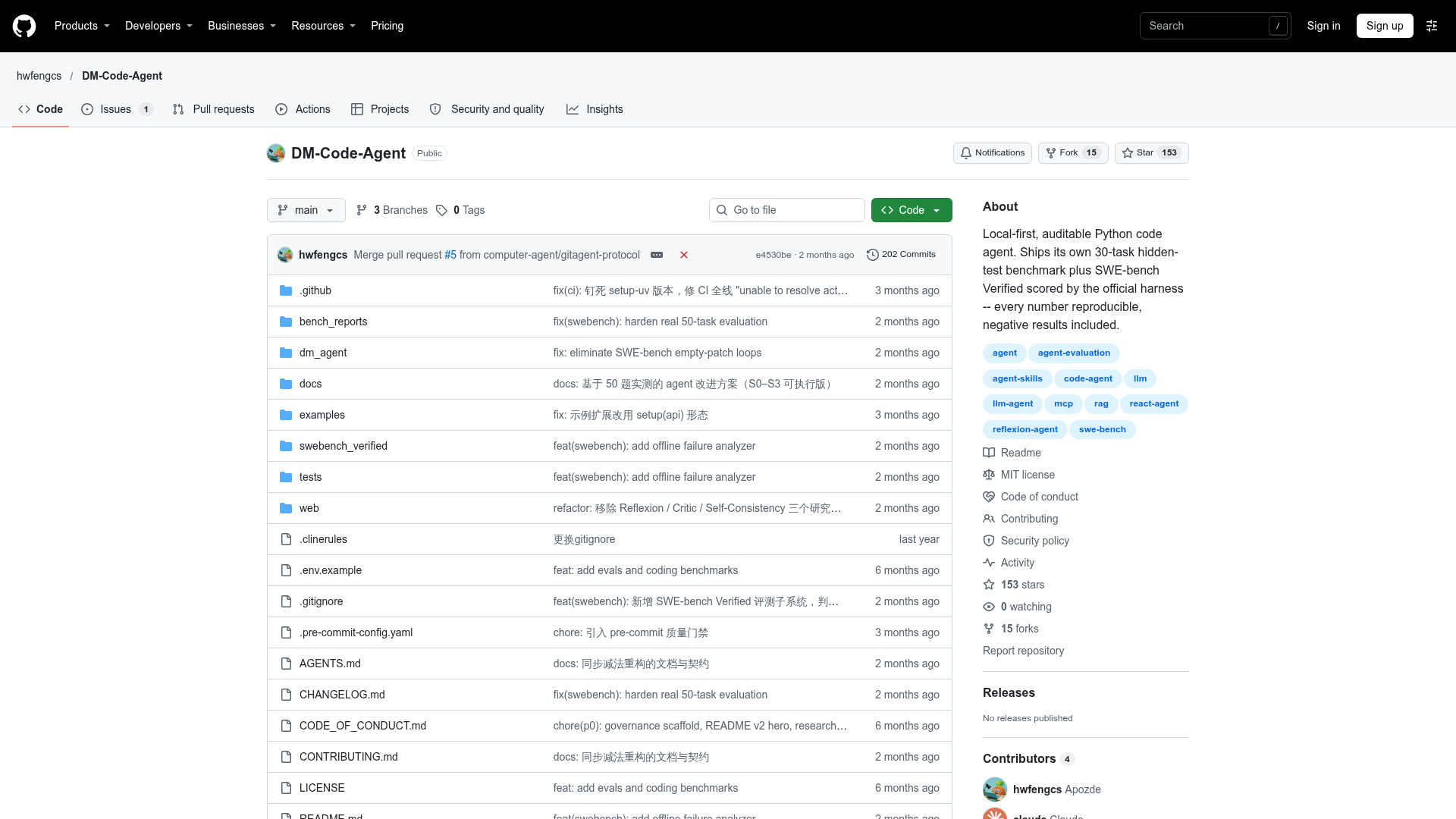Open Activity in the About sidebar
This screenshot has width=1456, height=819.
(x=1009, y=563)
